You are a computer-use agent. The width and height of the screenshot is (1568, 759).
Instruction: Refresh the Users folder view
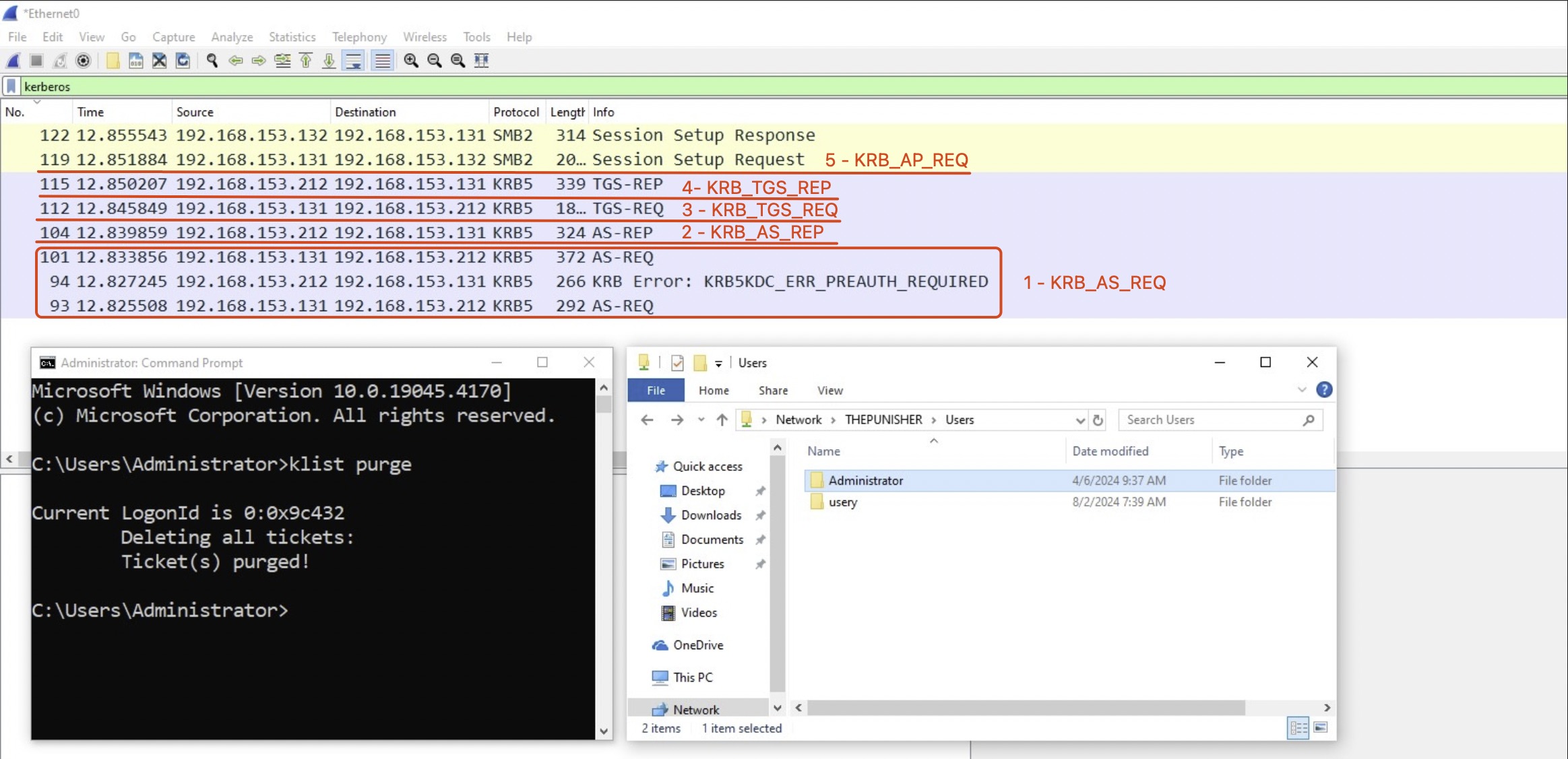[x=1098, y=420]
